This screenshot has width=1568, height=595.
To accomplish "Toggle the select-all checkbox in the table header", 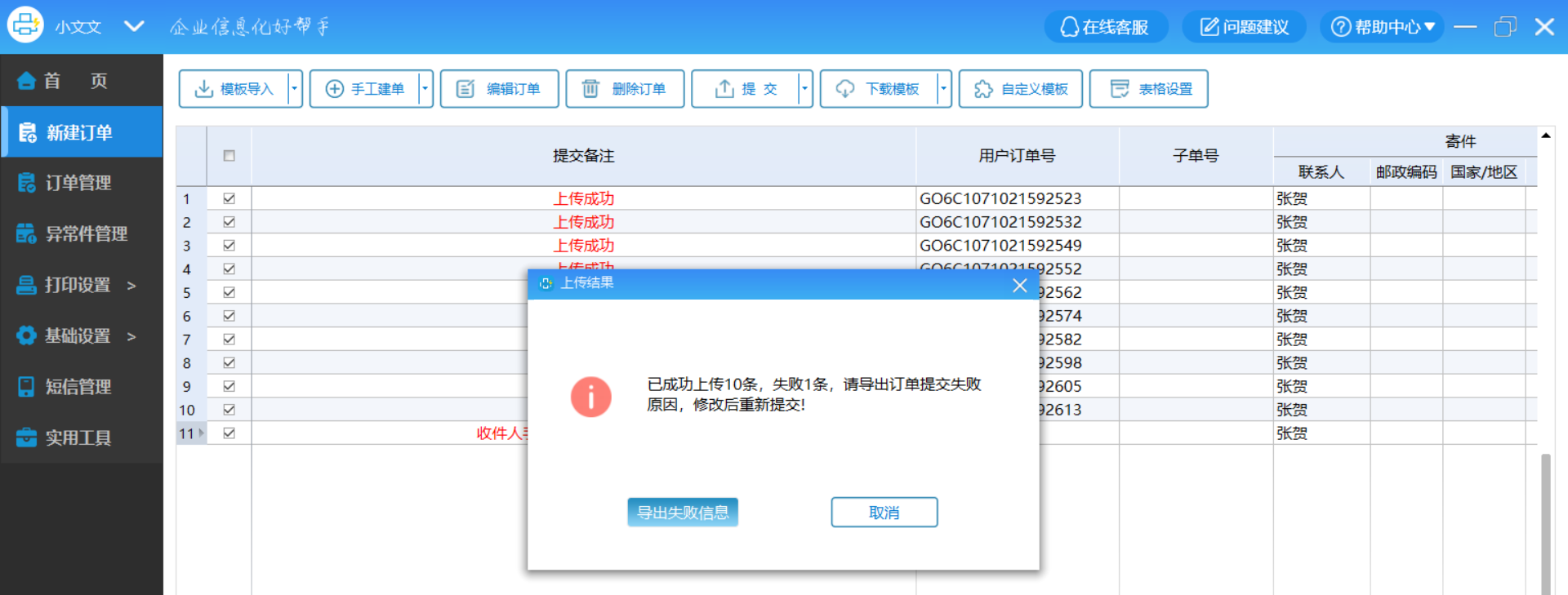I will pyautogui.click(x=229, y=156).
